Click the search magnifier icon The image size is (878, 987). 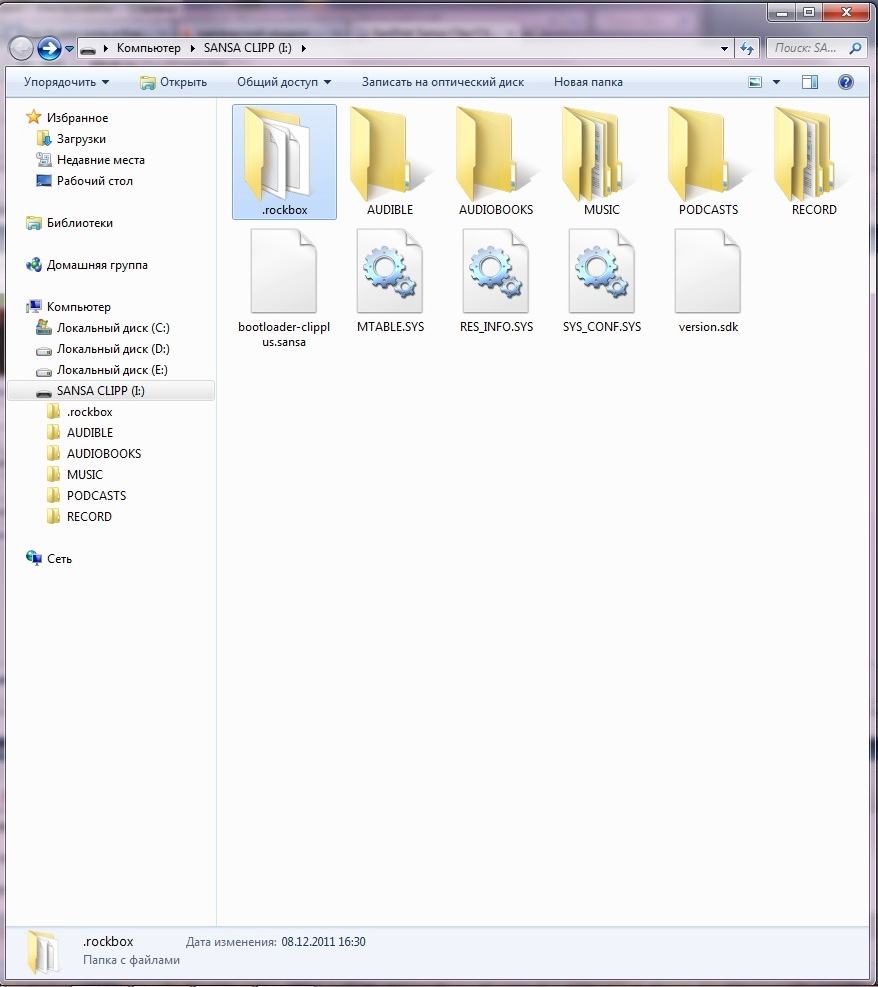[x=855, y=48]
